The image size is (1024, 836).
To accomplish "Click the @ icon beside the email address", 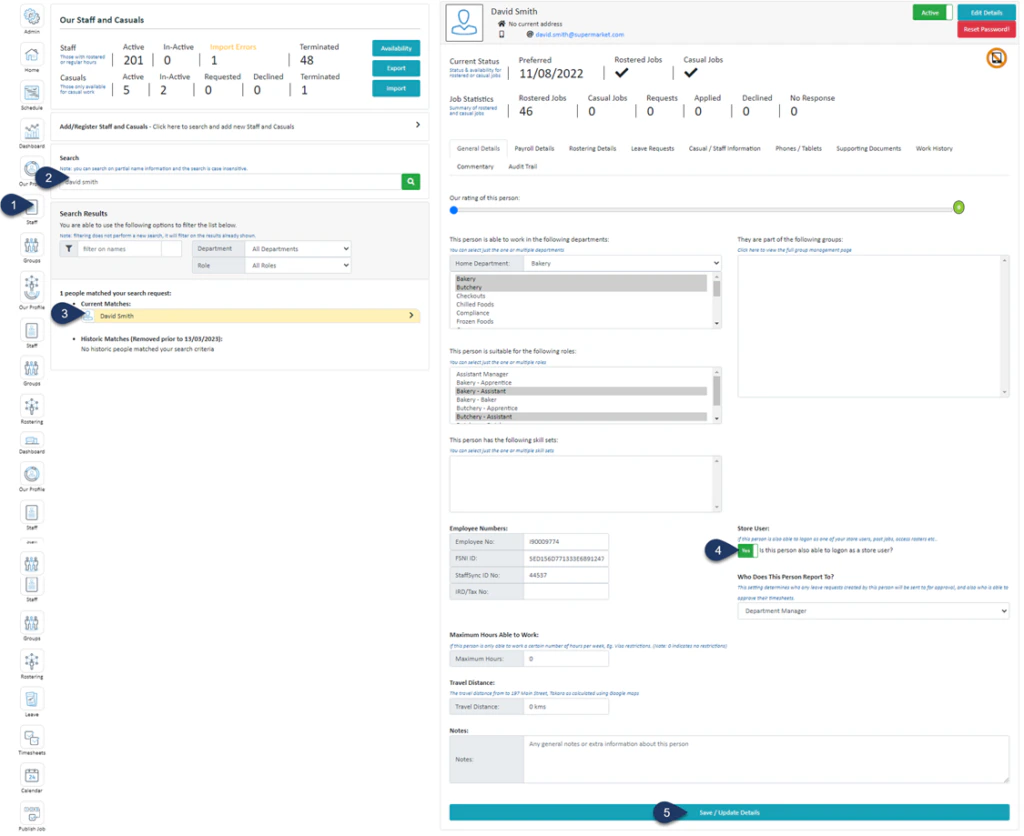I will (x=530, y=34).
